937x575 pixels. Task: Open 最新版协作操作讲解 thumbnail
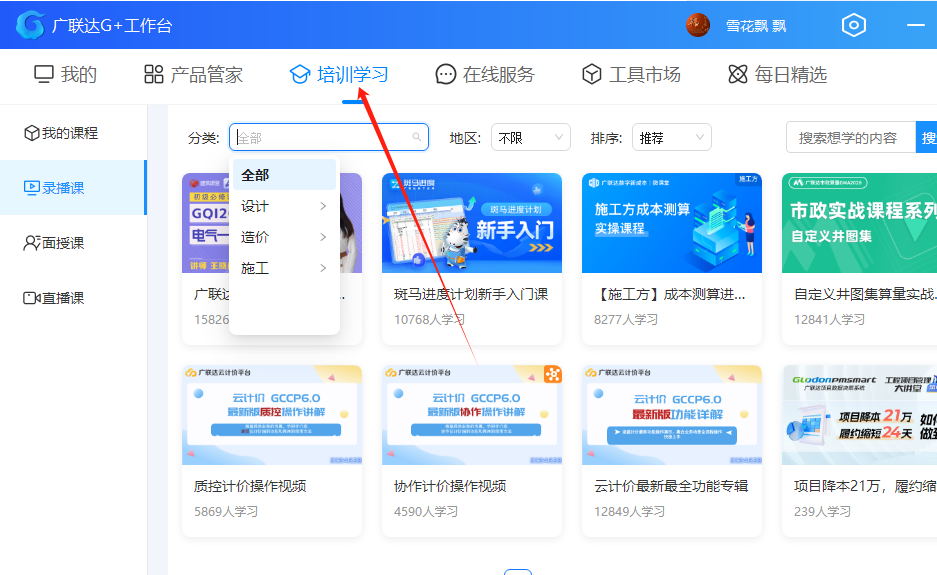[471, 415]
